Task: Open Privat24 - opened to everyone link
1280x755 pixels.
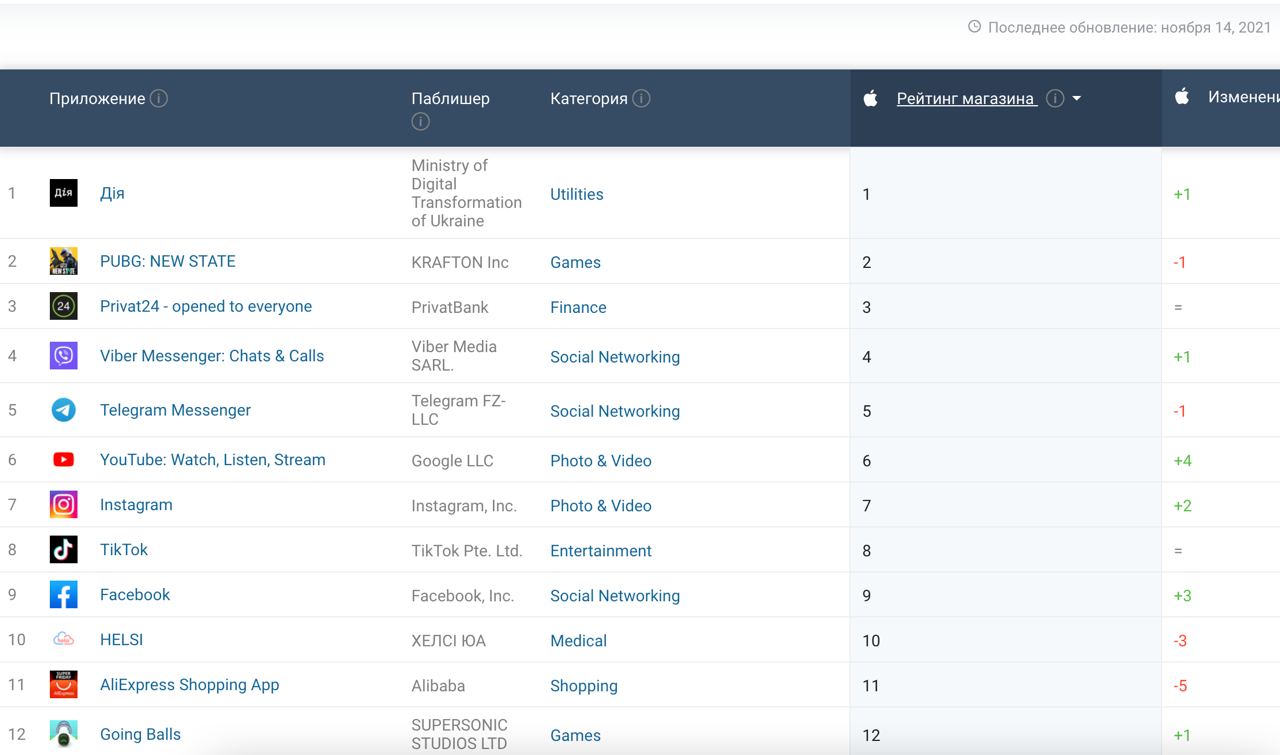Action: tap(206, 306)
